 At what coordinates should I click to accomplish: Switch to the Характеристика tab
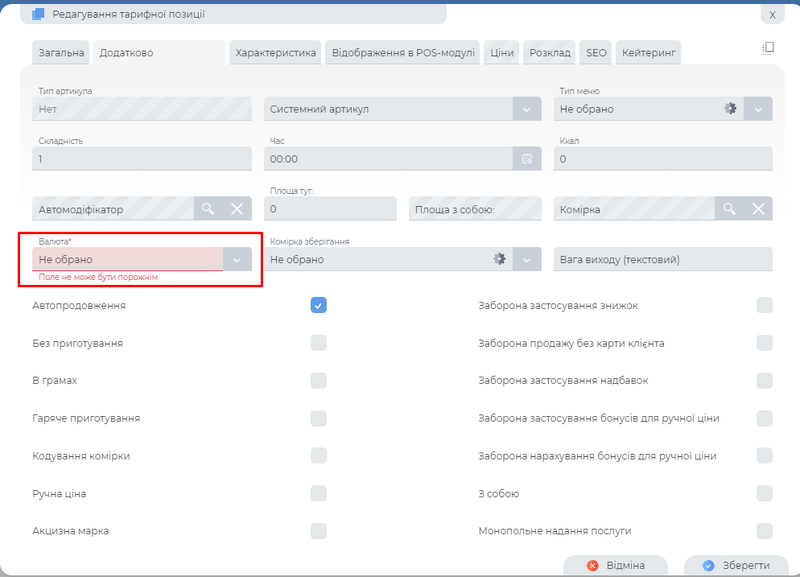(x=274, y=53)
